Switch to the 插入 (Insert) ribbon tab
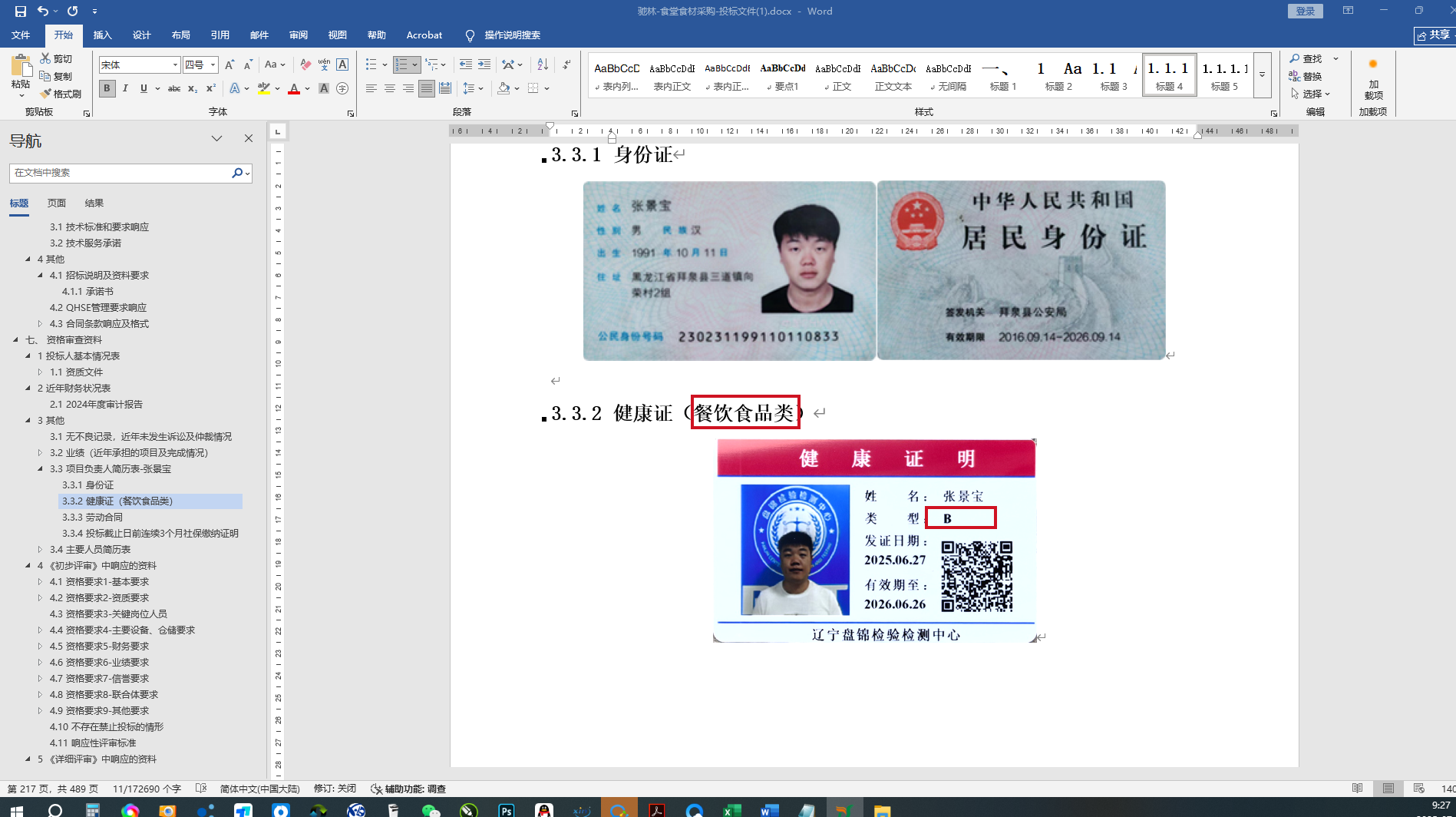 102,35
